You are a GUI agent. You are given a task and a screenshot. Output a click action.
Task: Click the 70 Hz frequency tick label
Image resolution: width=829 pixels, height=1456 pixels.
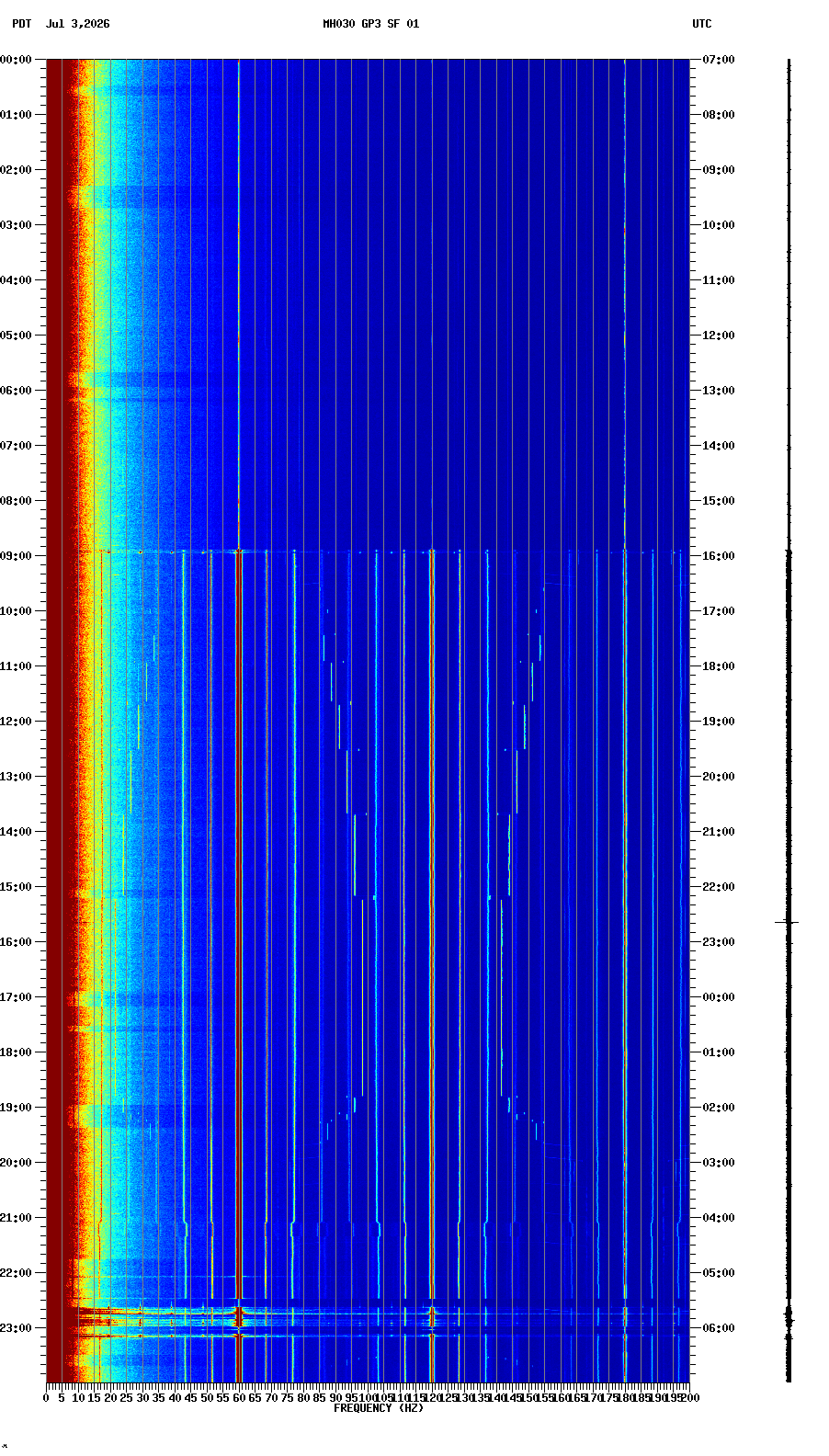(271, 1398)
